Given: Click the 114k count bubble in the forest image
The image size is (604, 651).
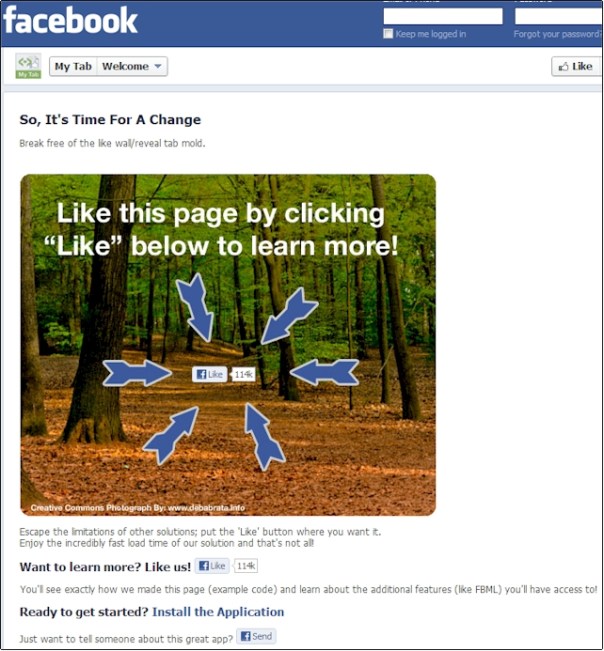Looking at the screenshot, I should tap(244, 374).
